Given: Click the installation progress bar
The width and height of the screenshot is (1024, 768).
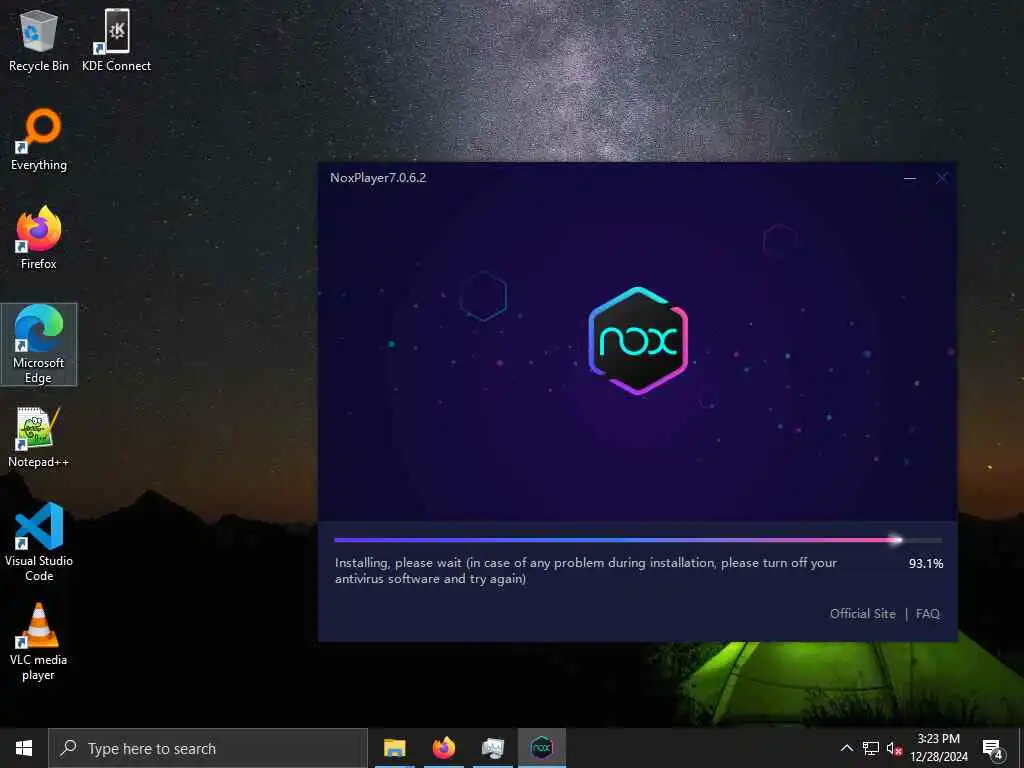Looking at the screenshot, I should (637, 540).
